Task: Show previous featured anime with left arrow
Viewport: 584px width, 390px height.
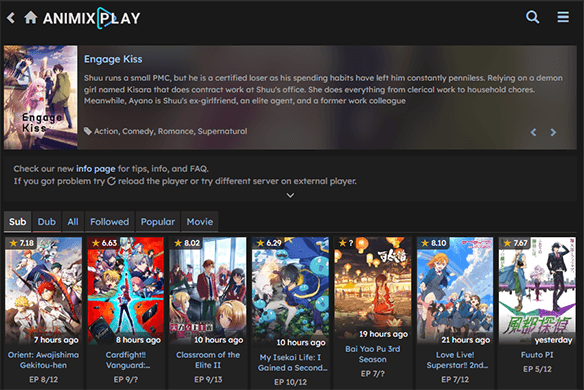Action: [x=533, y=132]
